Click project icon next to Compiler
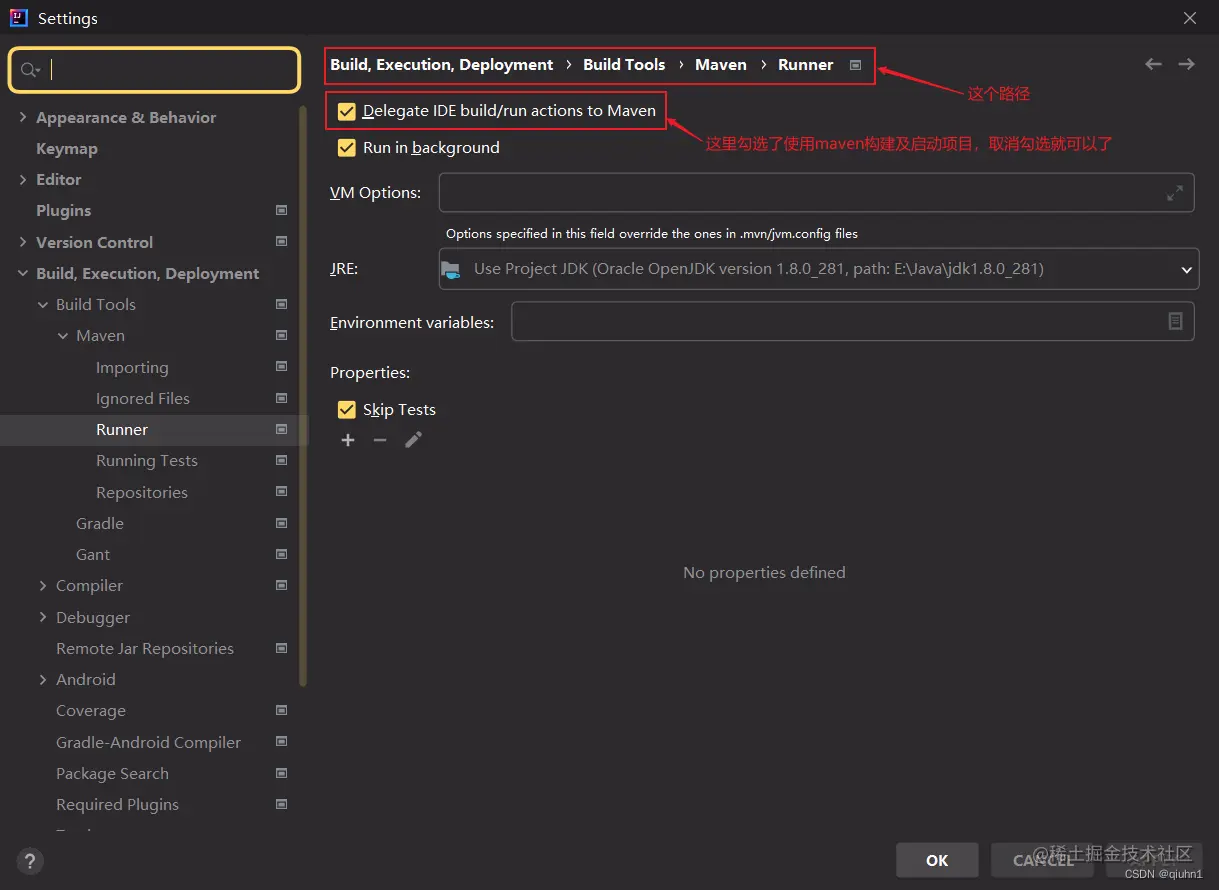The height and width of the screenshot is (890, 1219). click(281, 585)
